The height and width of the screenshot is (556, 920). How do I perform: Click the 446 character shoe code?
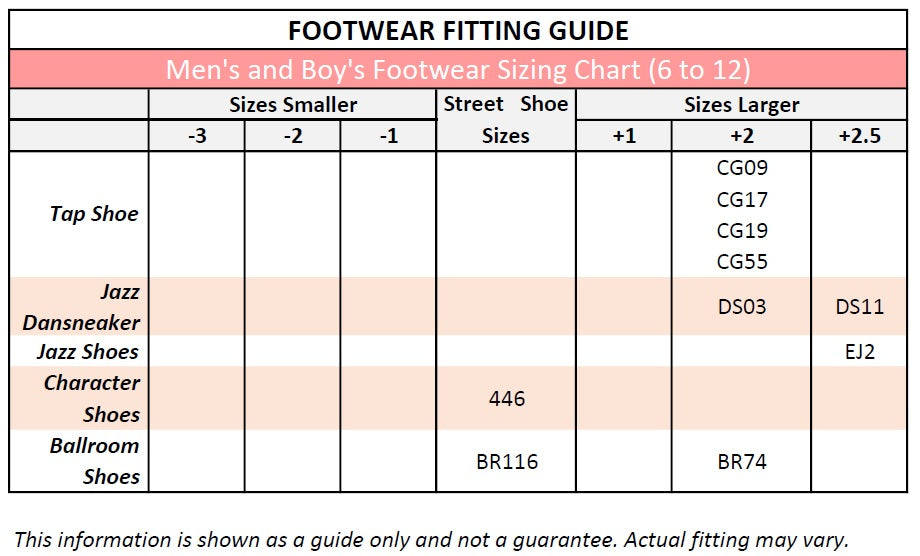click(x=507, y=399)
